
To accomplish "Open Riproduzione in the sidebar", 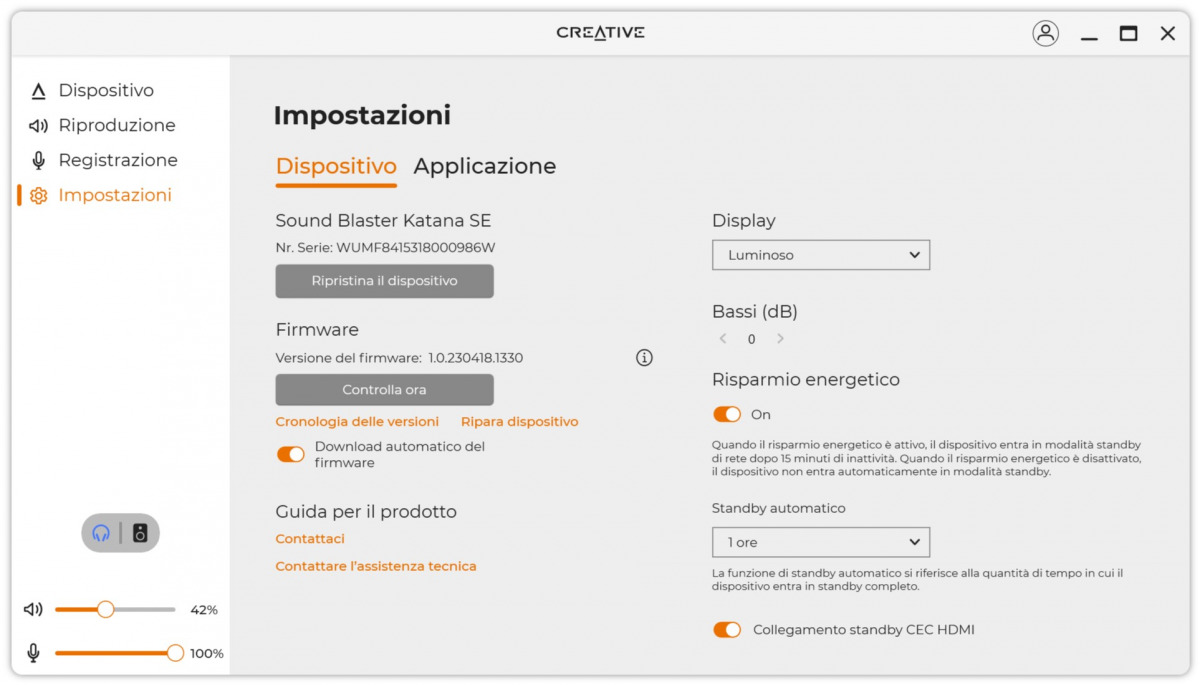I will click(116, 125).
